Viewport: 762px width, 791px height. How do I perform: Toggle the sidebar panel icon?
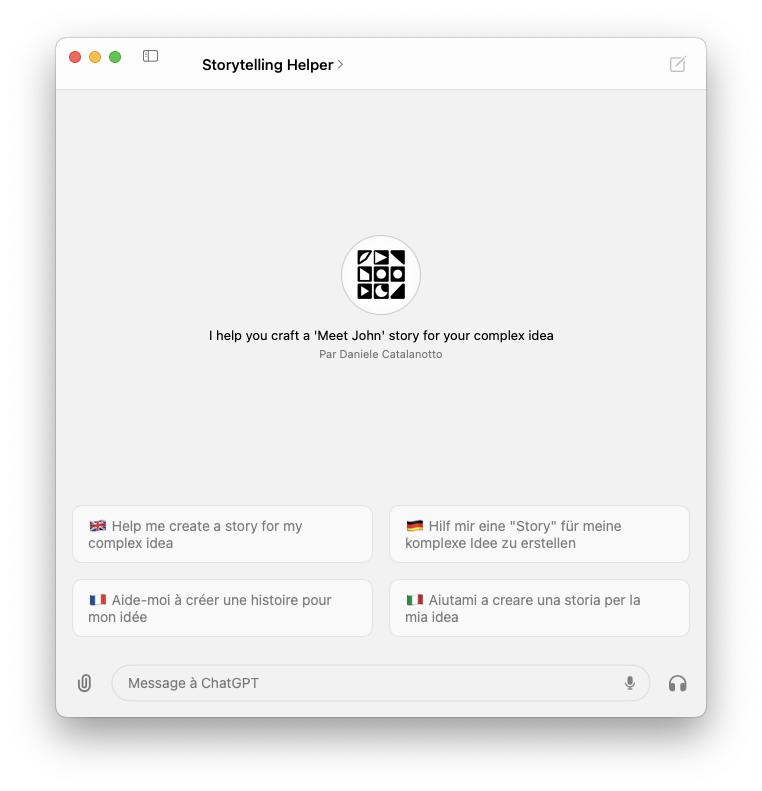click(150, 56)
